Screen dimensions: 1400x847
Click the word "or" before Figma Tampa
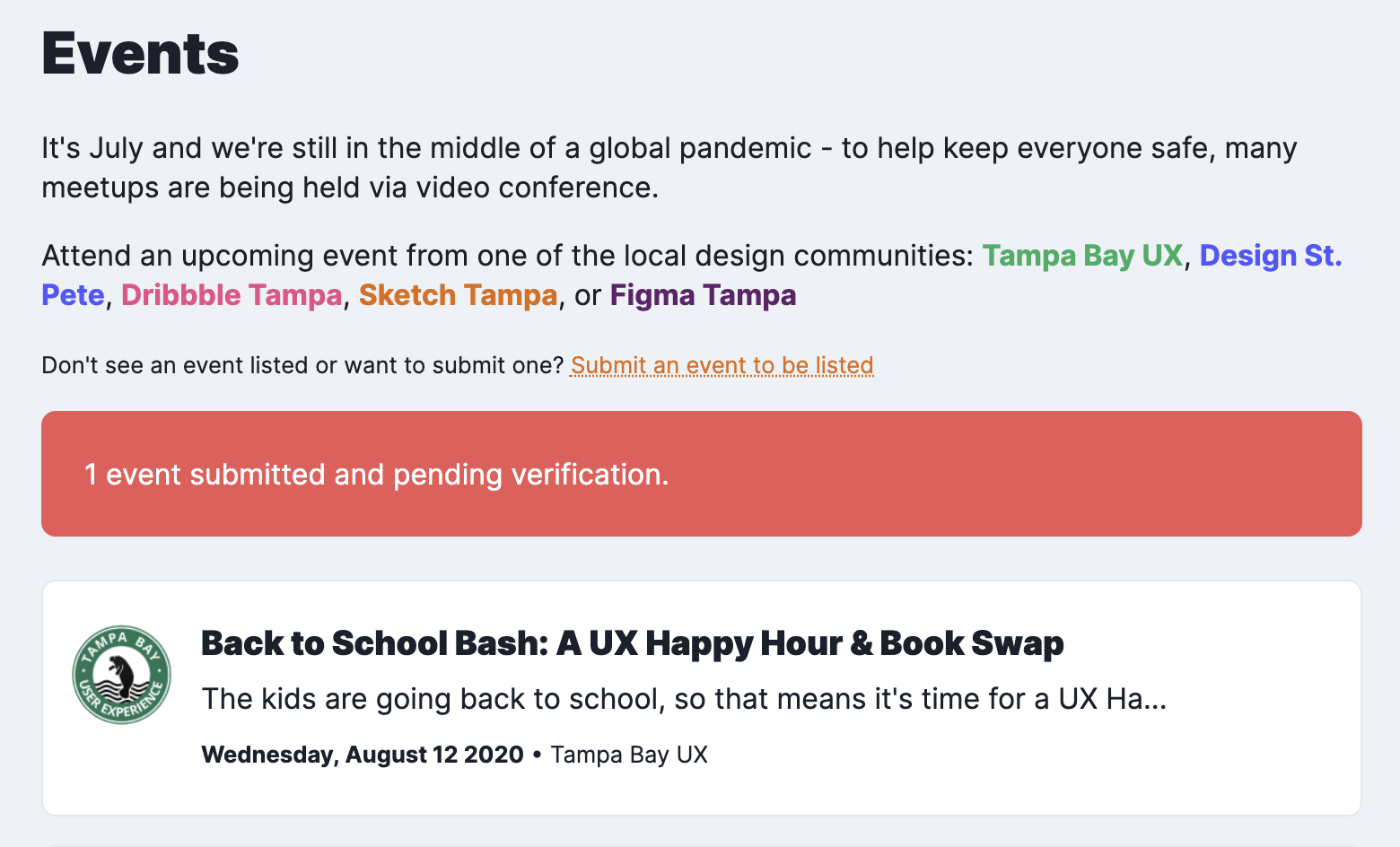click(588, 295)
